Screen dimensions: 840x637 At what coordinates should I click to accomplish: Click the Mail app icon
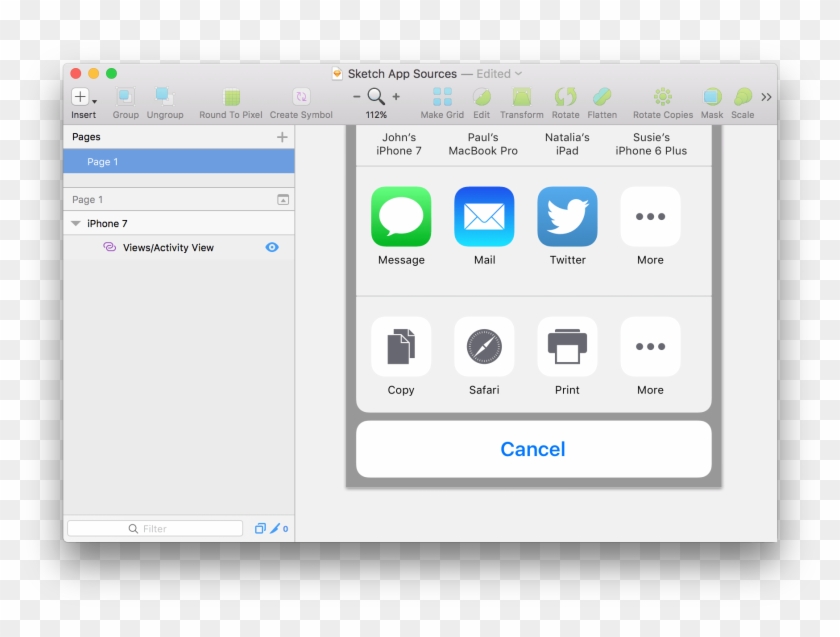coord(484,216)
